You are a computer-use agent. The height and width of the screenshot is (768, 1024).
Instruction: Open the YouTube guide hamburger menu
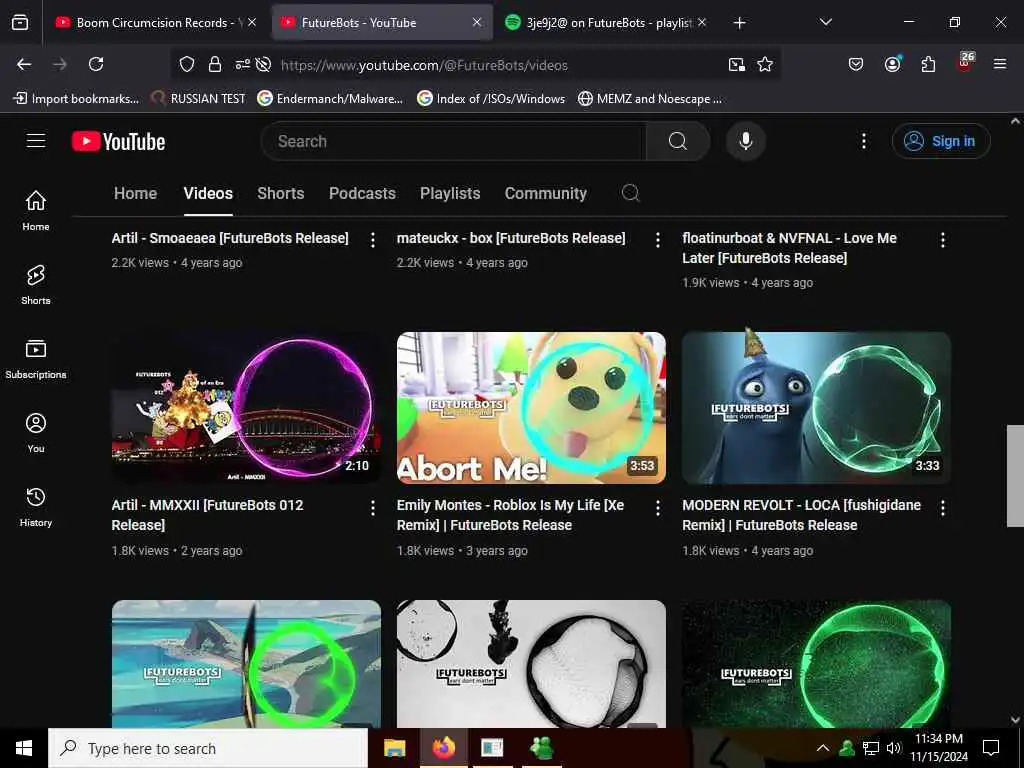[x=36, y=141]
